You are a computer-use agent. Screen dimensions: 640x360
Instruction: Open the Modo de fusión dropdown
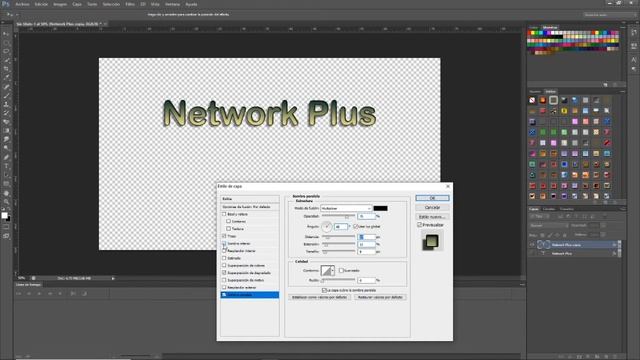point(346,208)
